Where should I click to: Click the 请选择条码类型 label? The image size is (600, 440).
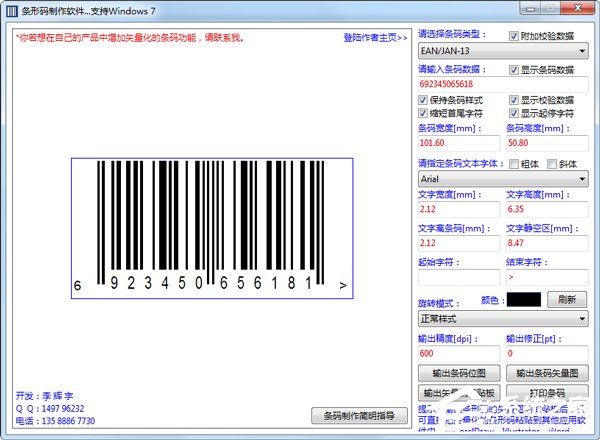click(x=452, y=34)
